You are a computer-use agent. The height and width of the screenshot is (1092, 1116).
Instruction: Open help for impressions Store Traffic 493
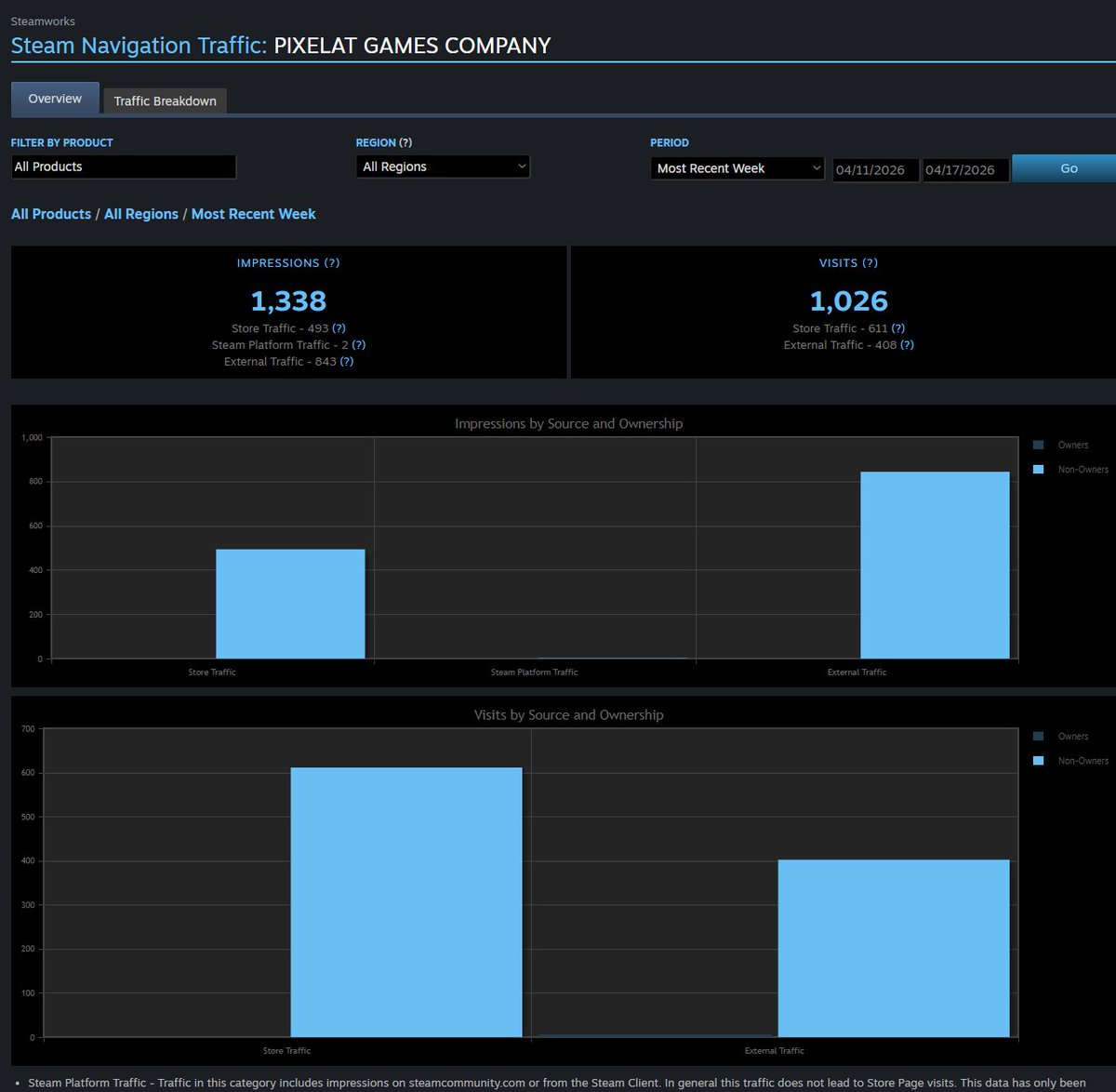[339, 328]
